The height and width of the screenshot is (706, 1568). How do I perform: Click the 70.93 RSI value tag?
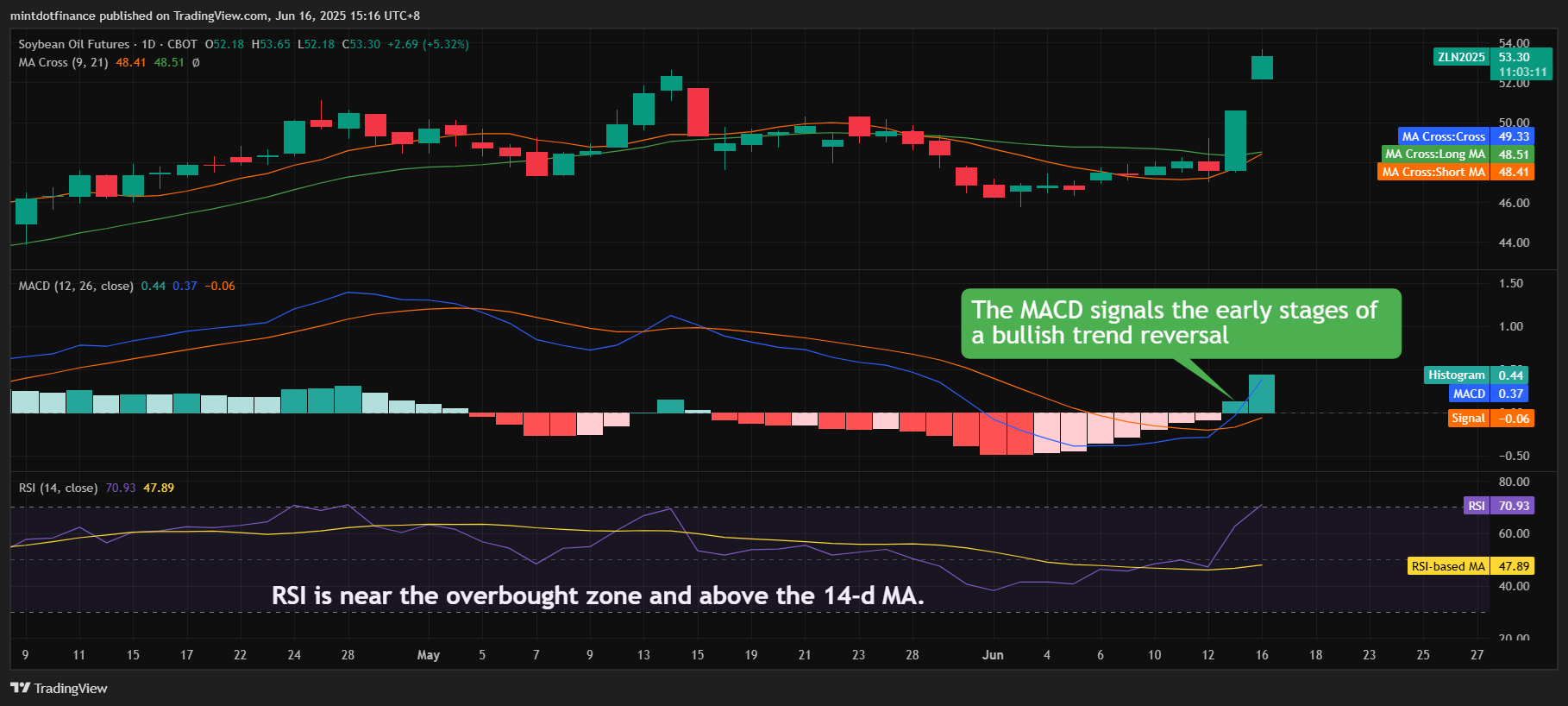pos(1514,506)
